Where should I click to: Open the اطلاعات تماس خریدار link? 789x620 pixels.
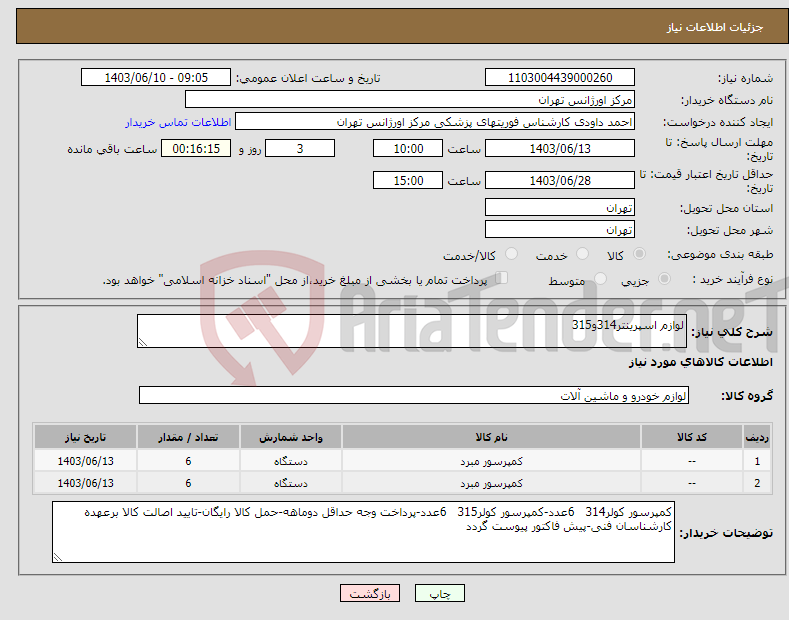click(178, 122)
